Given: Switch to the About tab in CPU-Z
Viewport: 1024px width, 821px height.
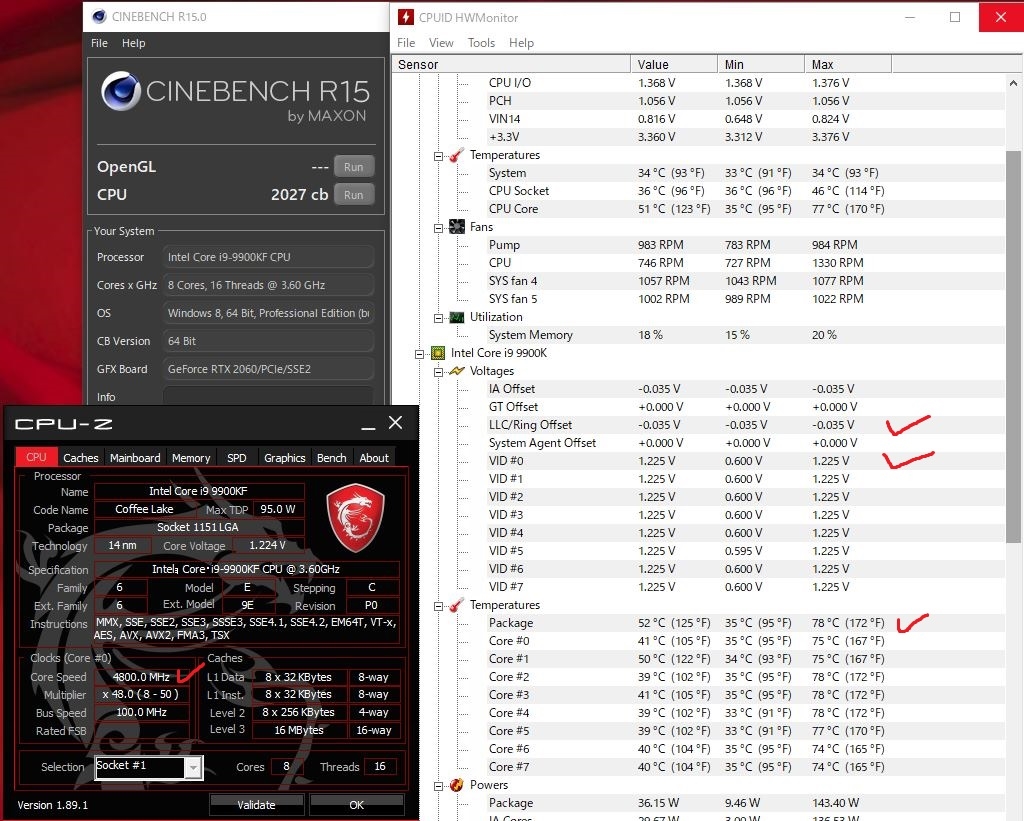Looking at the screenshot, I should click(x=374, y=458).
